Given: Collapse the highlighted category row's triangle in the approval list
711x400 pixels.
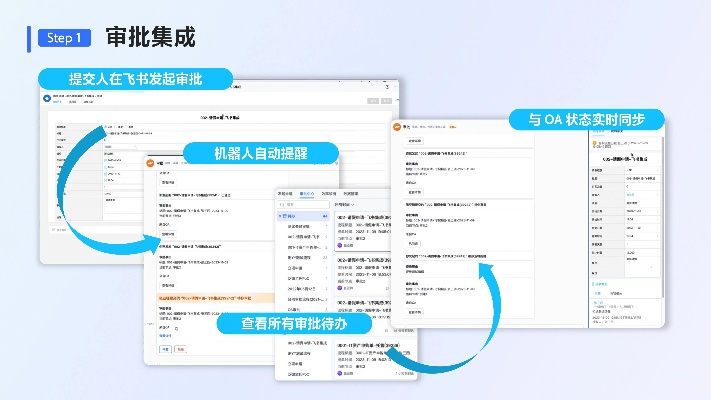Looking at the screenshot, I should point(280,216).
